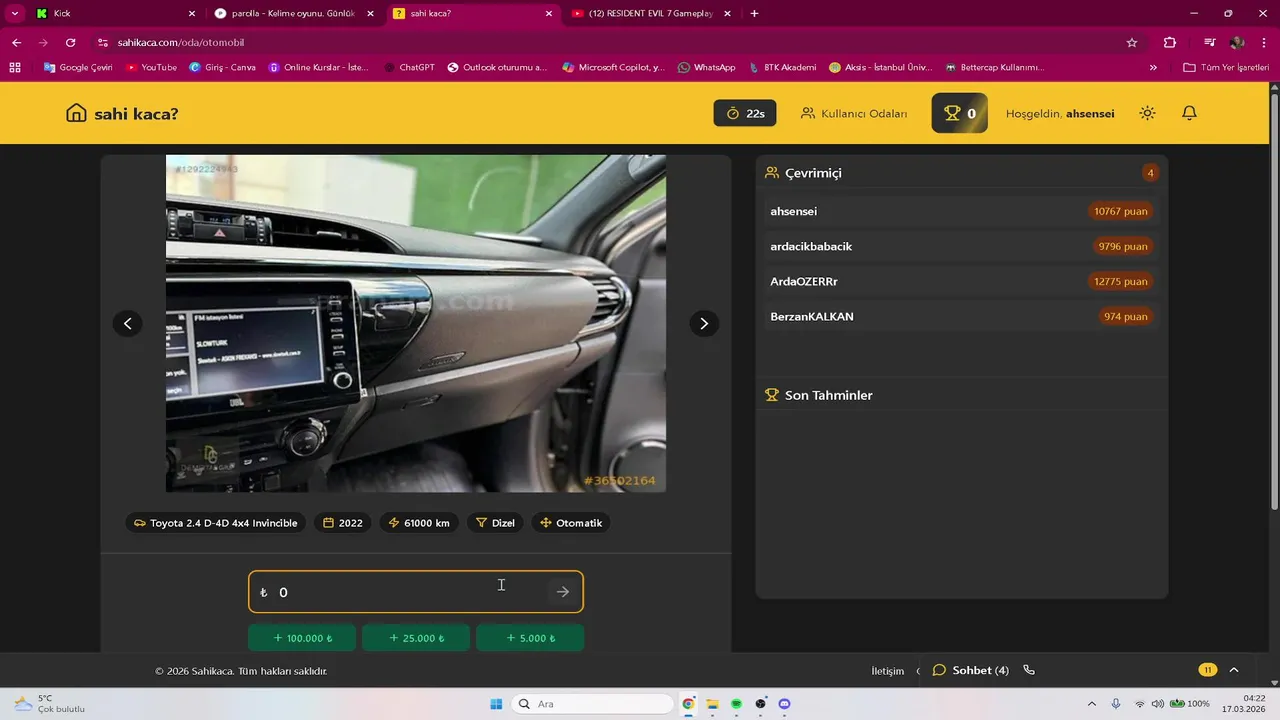
Task: Add 25.000 ₺ to the guess
Action: pos(416,638)
